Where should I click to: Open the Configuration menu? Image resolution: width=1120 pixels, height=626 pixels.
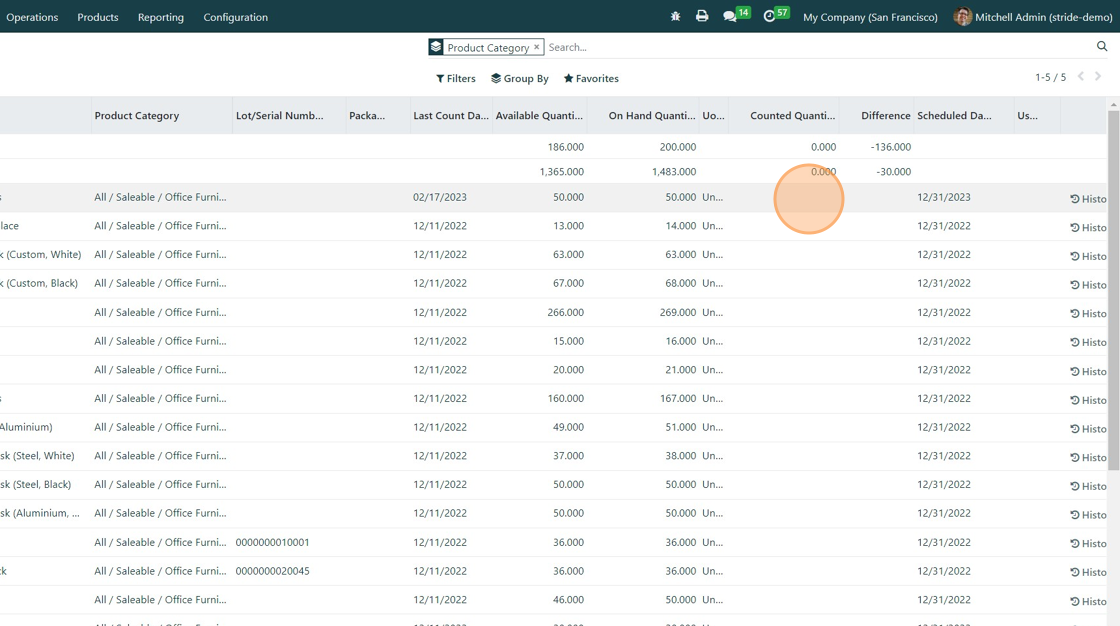coord(235,17)
